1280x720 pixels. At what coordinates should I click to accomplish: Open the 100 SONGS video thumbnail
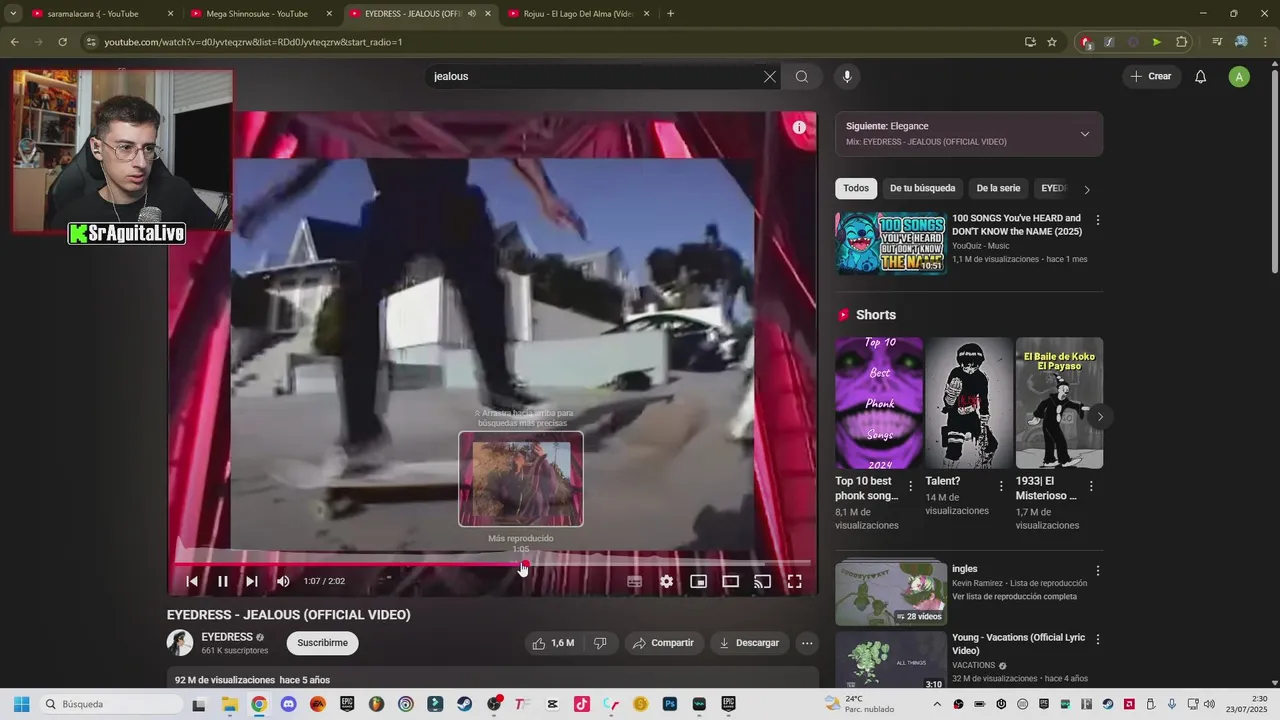(x=891, y=243)
